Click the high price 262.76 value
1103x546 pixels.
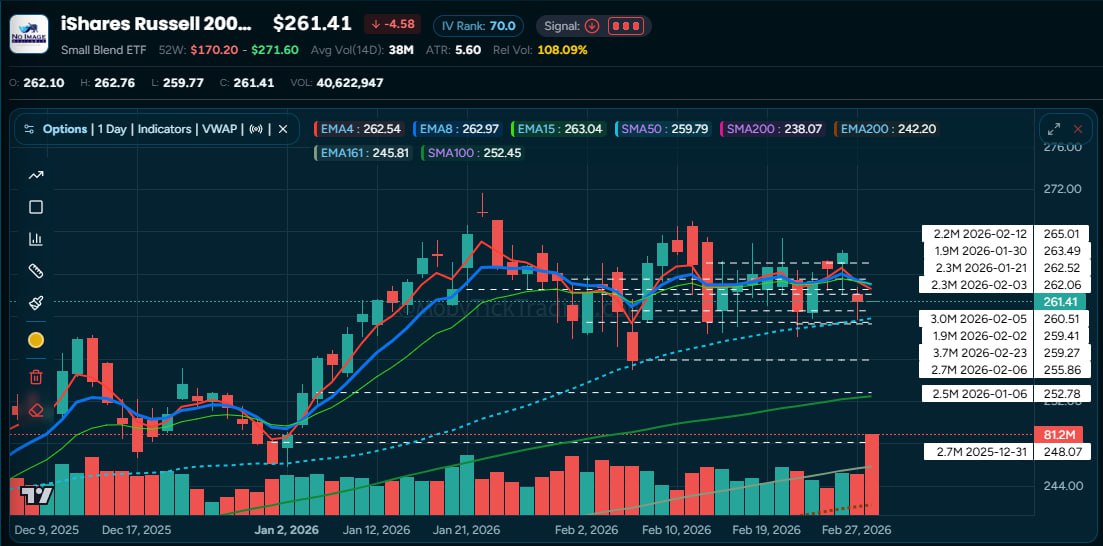point(115,83)
